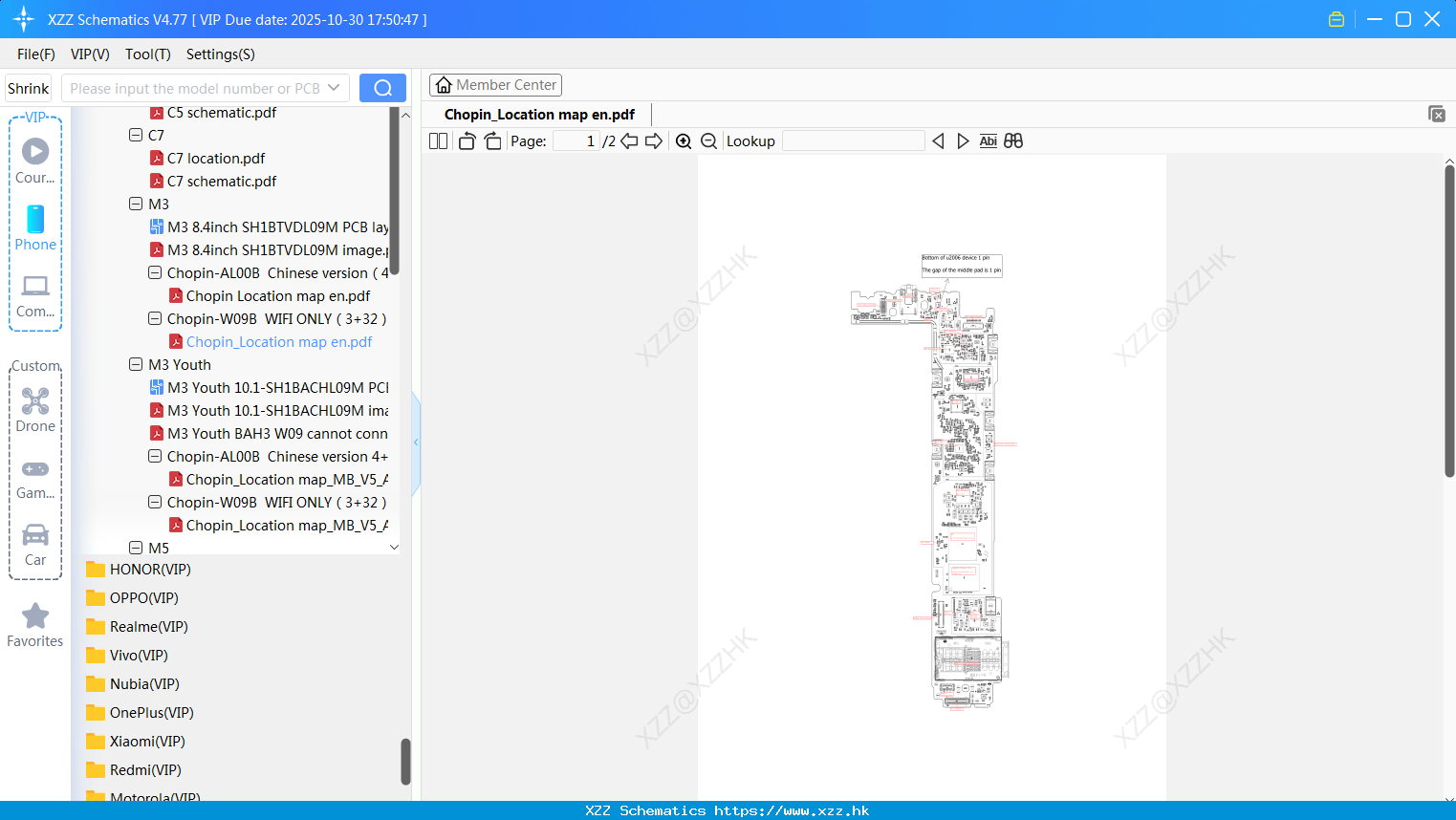Viewport: 1456px width, 820px height.
Task: Open C5 schematic.pdf
Action: click(222, 112)
